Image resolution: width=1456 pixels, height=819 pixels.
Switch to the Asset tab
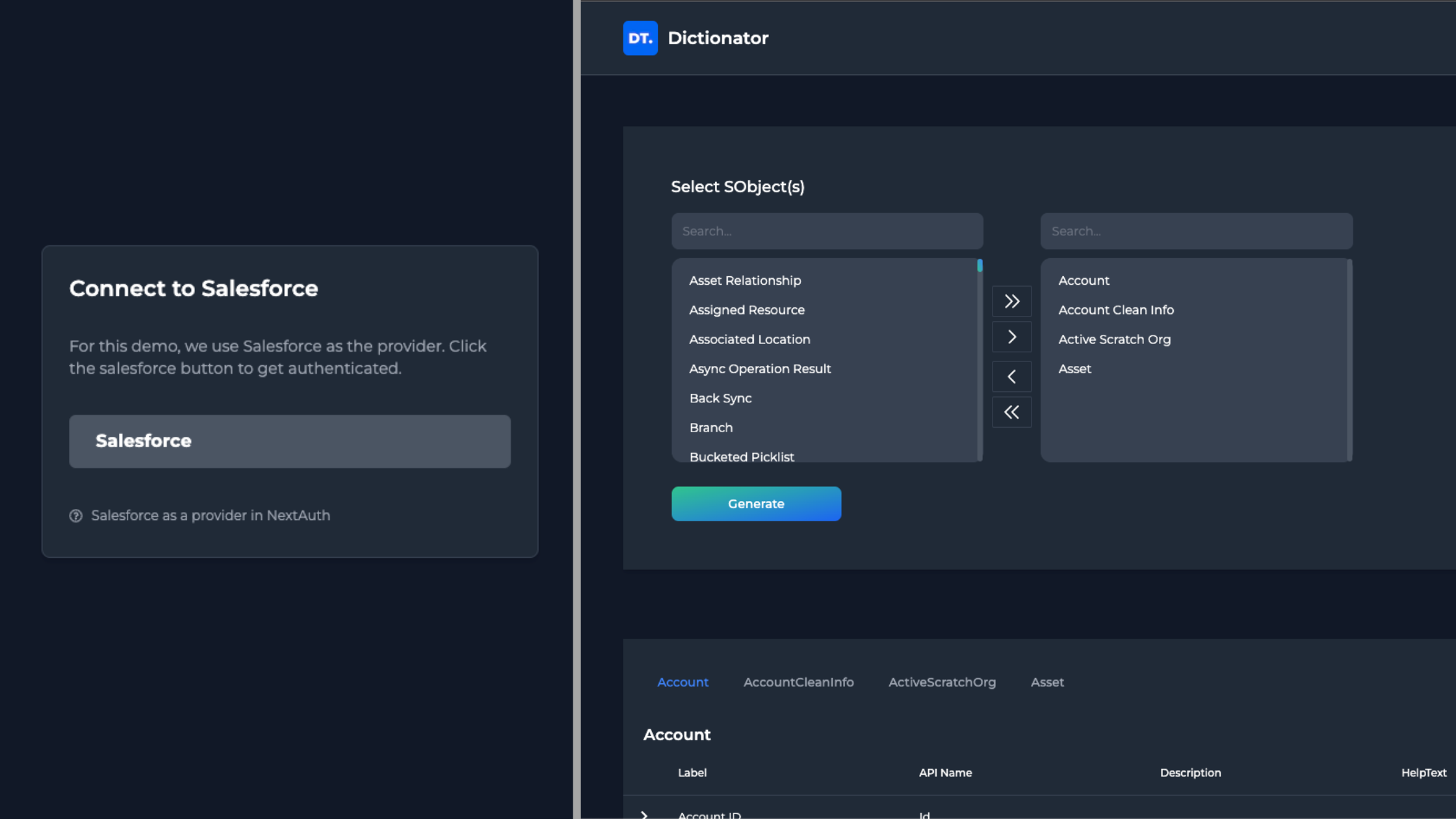coord(1047,682)
